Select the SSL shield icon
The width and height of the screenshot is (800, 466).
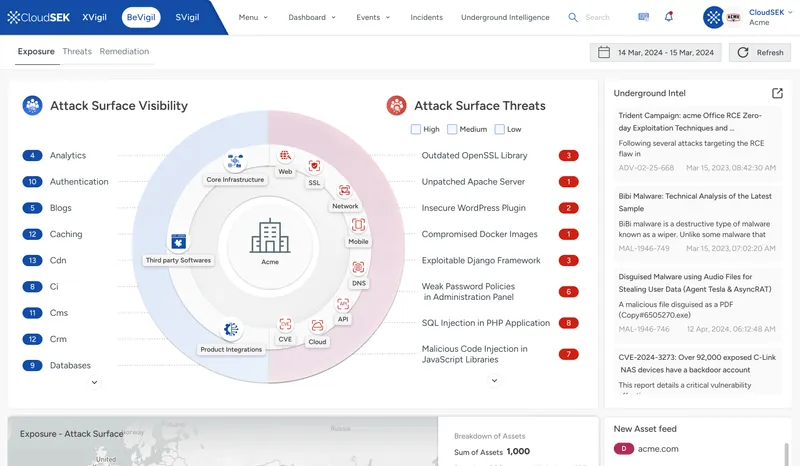click(314, 166)
